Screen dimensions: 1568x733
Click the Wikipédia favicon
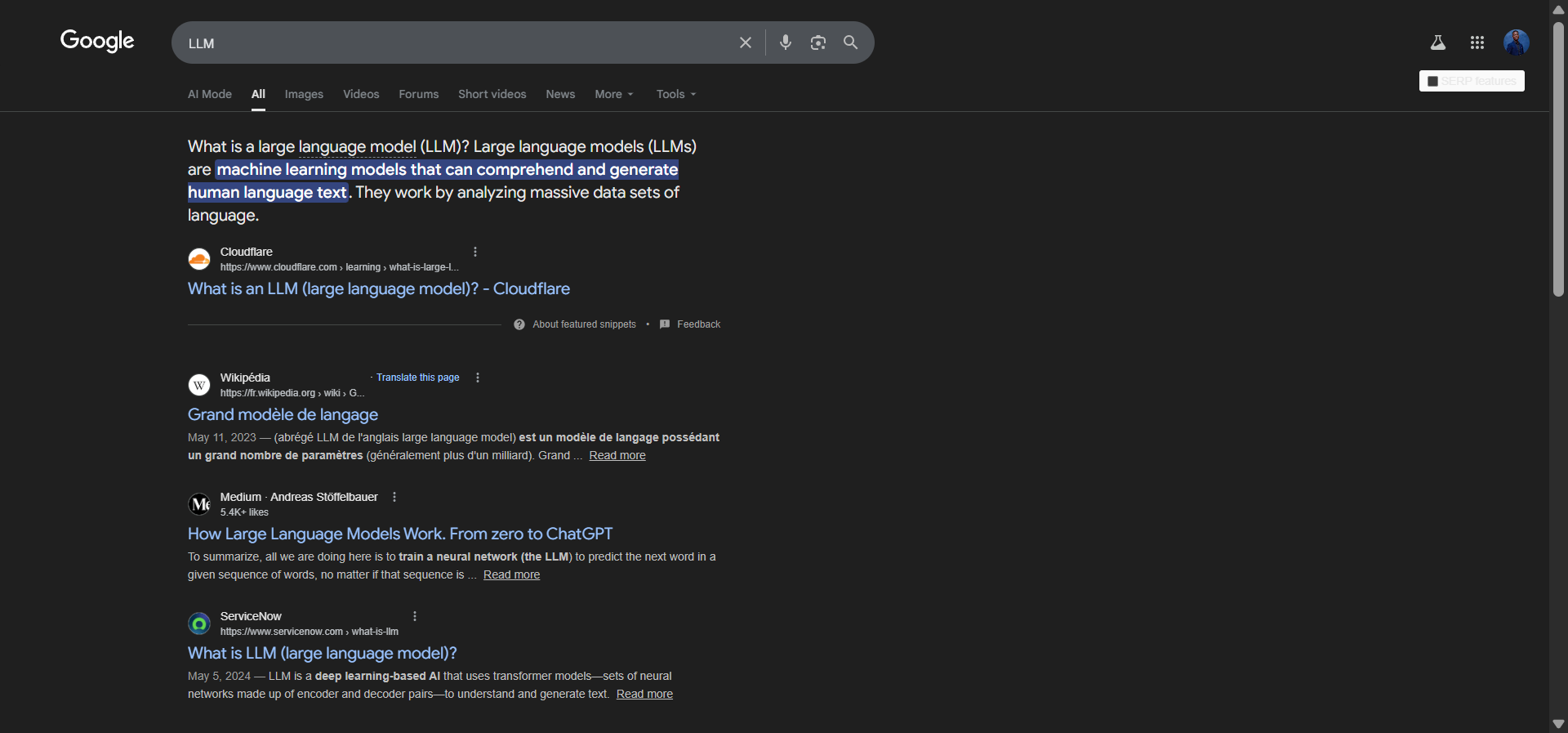point(199,385)
